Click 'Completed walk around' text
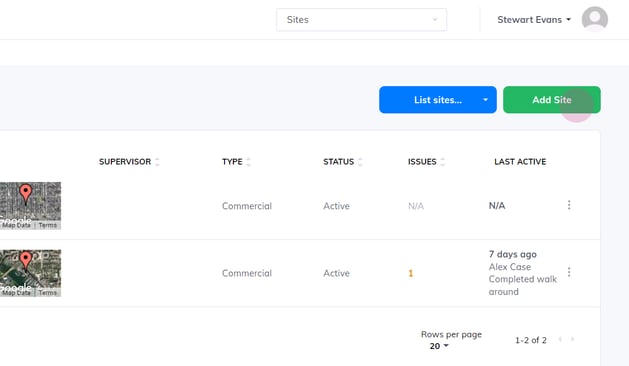Screen dimensions: 629x366 coord(523,285)
